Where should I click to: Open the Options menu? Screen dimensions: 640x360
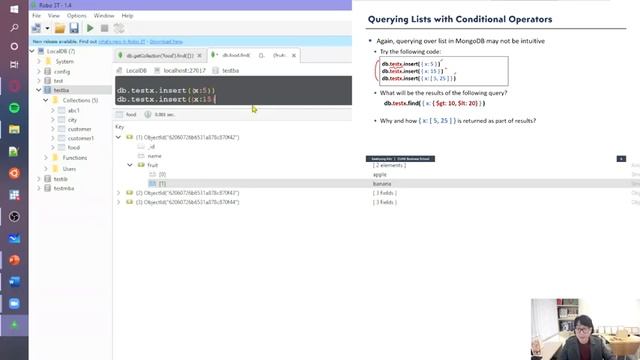tap(76, 16)
